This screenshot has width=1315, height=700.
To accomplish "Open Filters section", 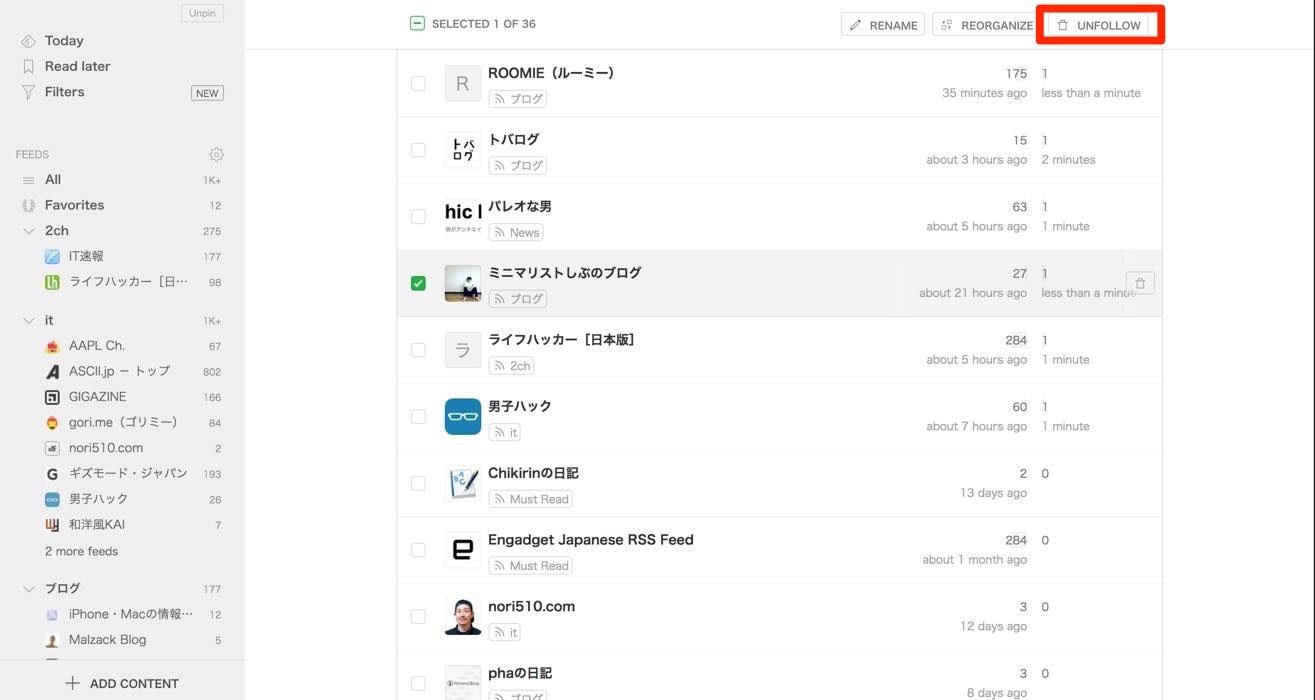I will pos(64,92).
